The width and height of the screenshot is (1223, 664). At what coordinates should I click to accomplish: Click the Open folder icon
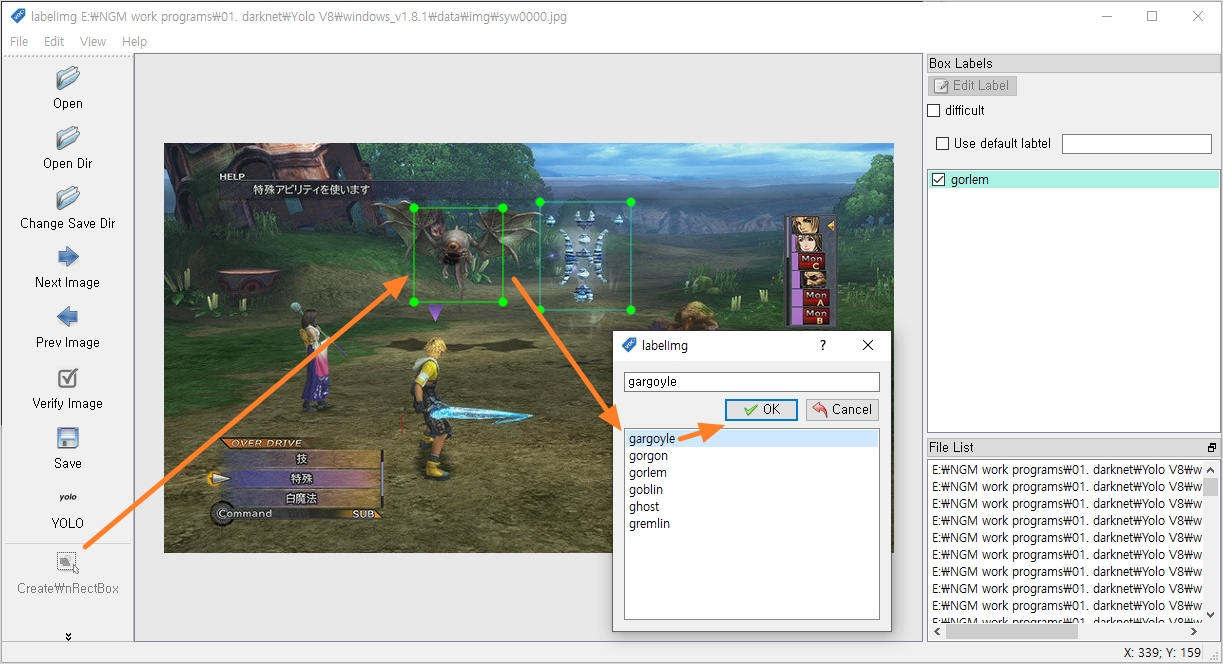coord(68,78)
